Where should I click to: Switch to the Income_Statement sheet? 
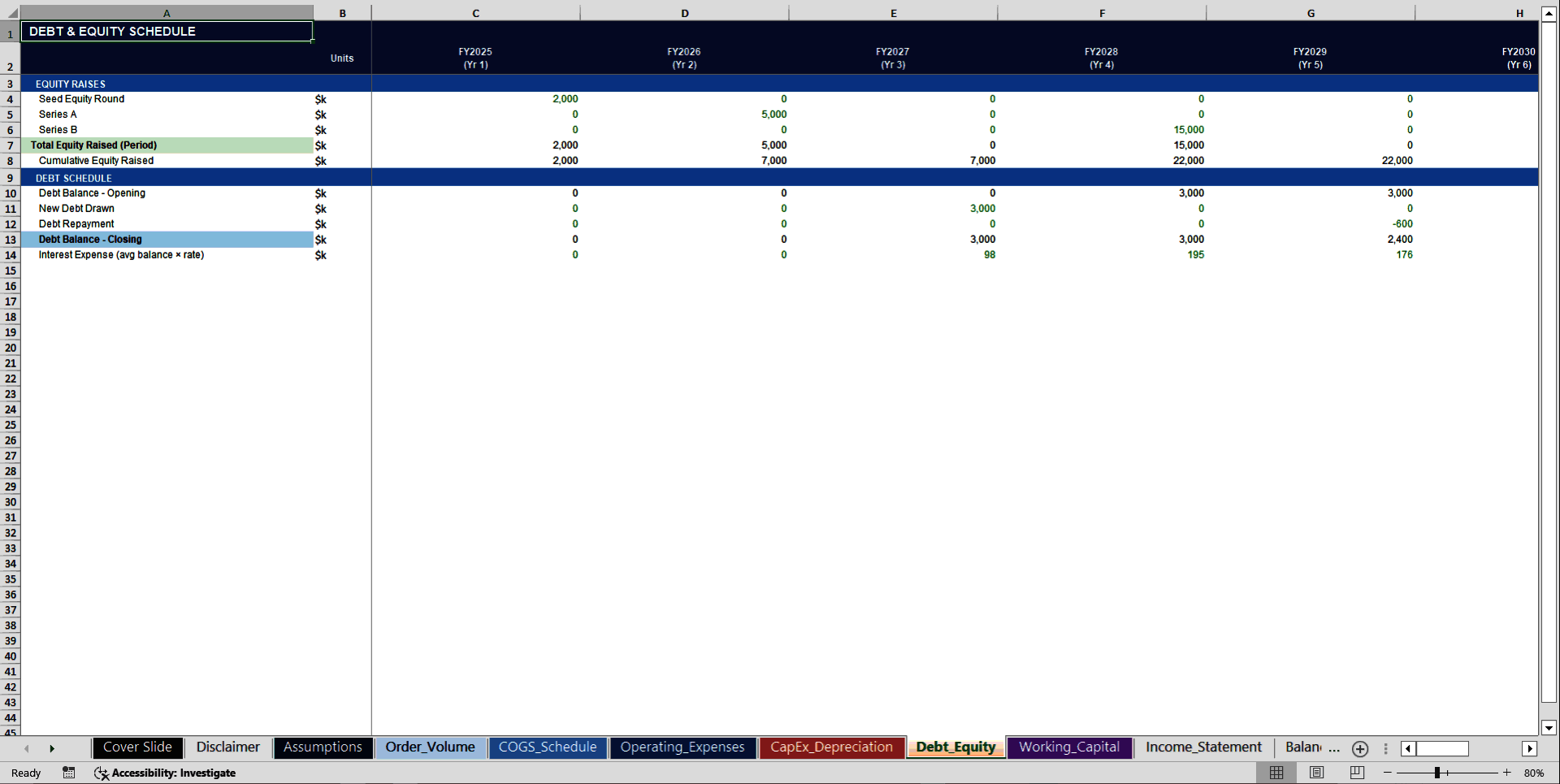click(x=1202, y=747)
